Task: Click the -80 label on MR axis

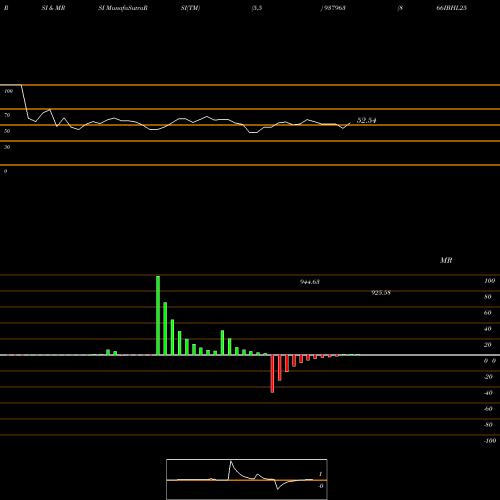Action: (488, 425)
